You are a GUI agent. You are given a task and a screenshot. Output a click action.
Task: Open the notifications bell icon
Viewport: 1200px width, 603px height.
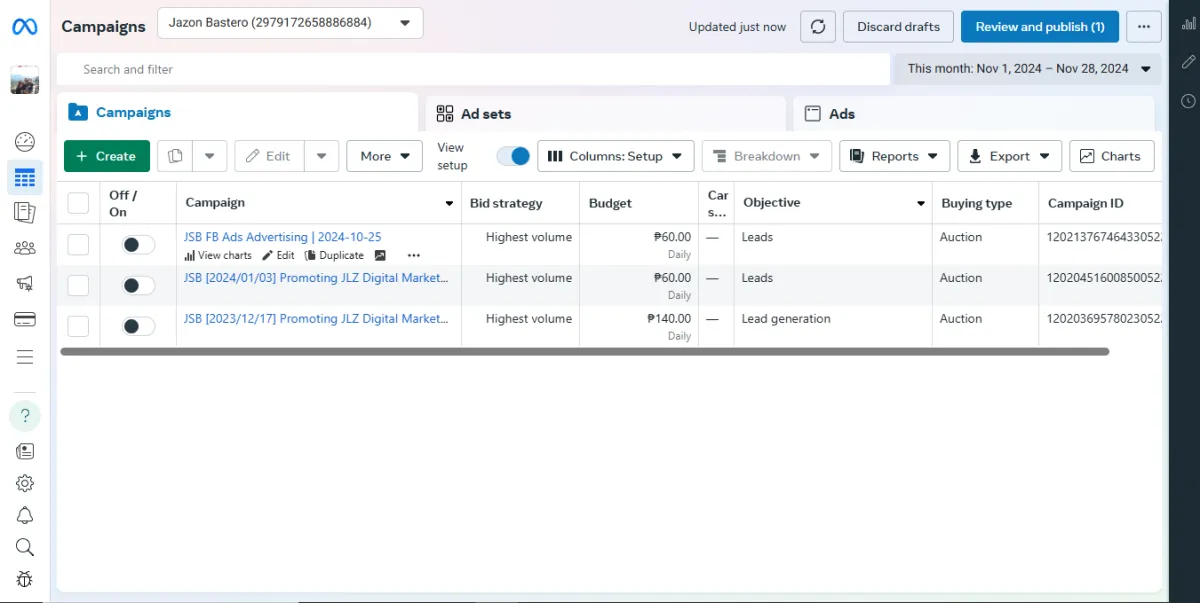click(25, 515)
